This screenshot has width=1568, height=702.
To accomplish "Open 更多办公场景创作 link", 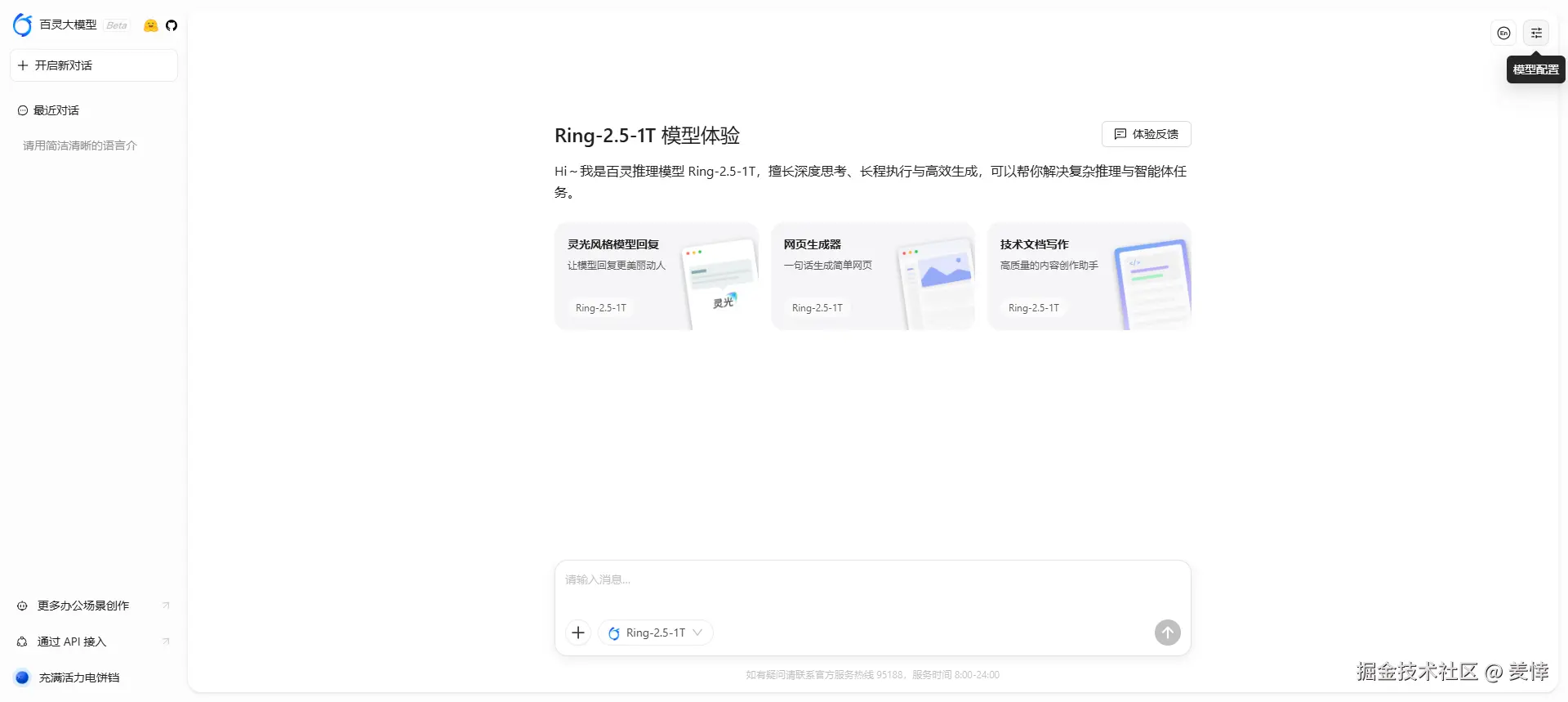I will pos(94,606).
